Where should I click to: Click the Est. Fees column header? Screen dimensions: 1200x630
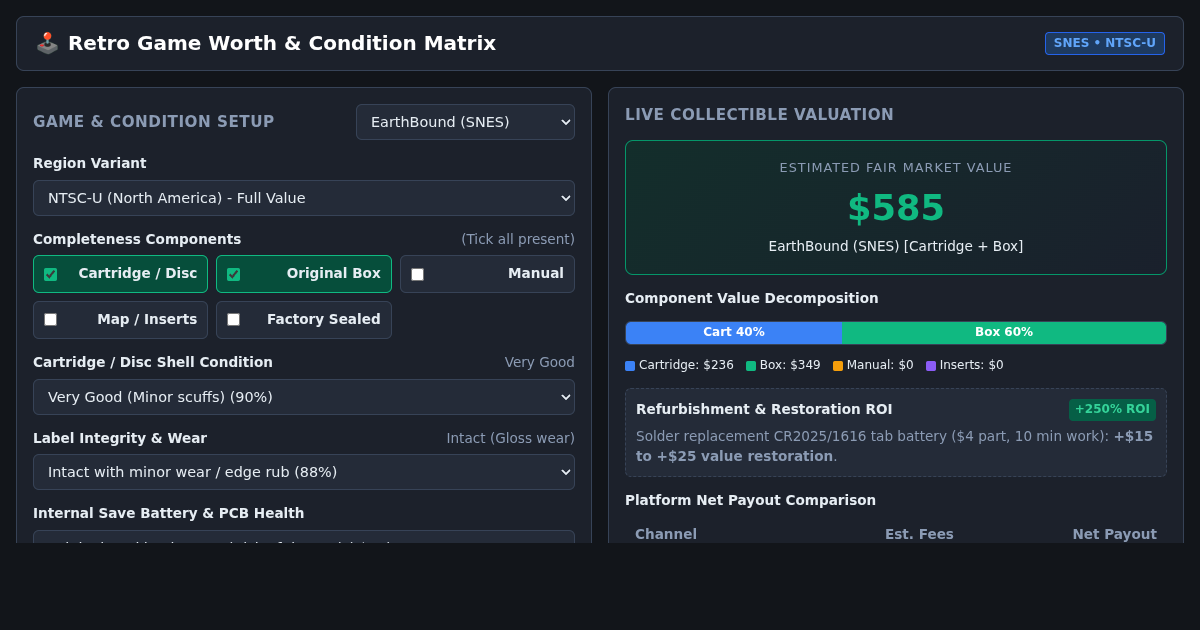919,534
